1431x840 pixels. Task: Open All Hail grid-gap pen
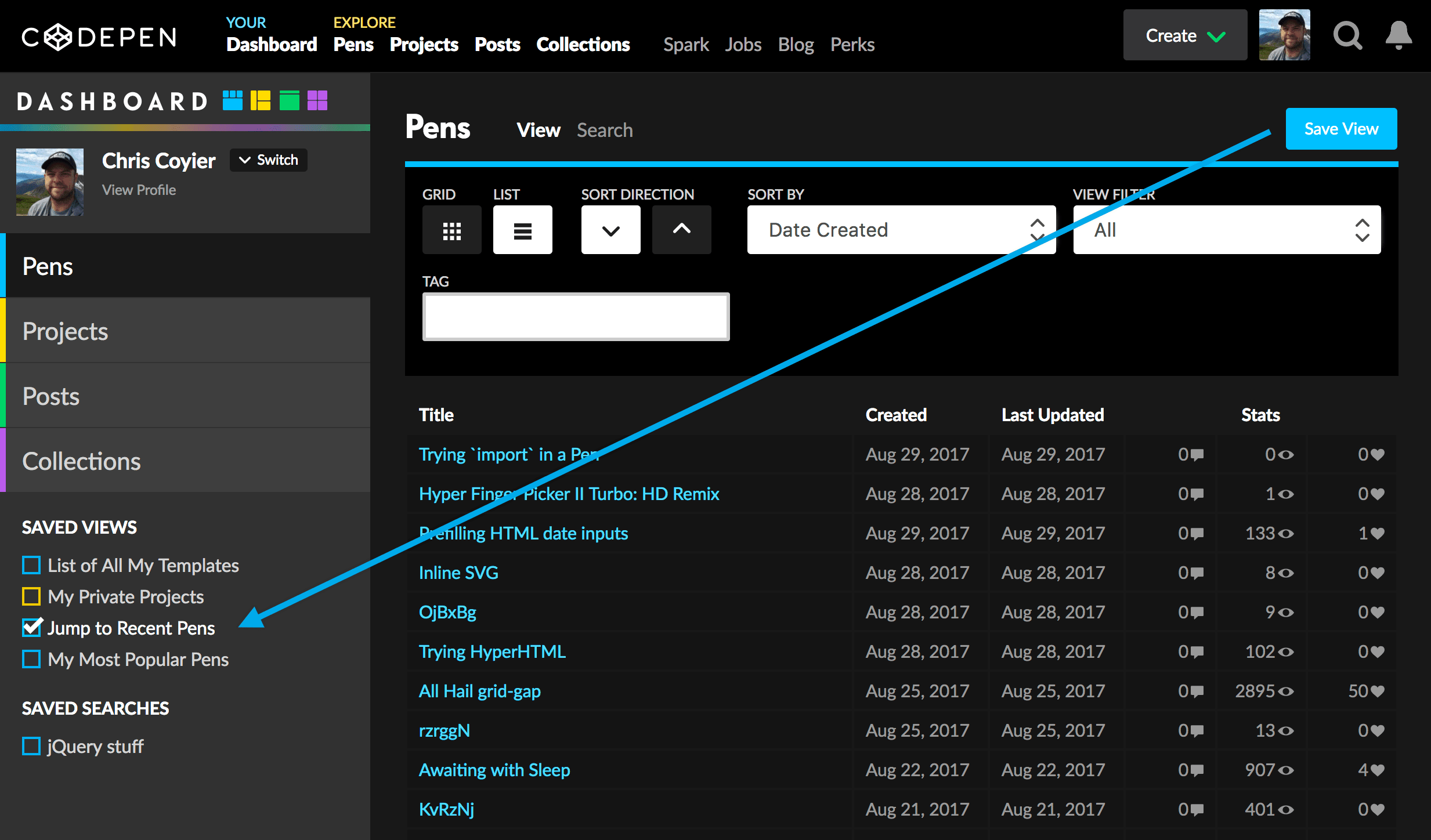[x=480, y=691]
